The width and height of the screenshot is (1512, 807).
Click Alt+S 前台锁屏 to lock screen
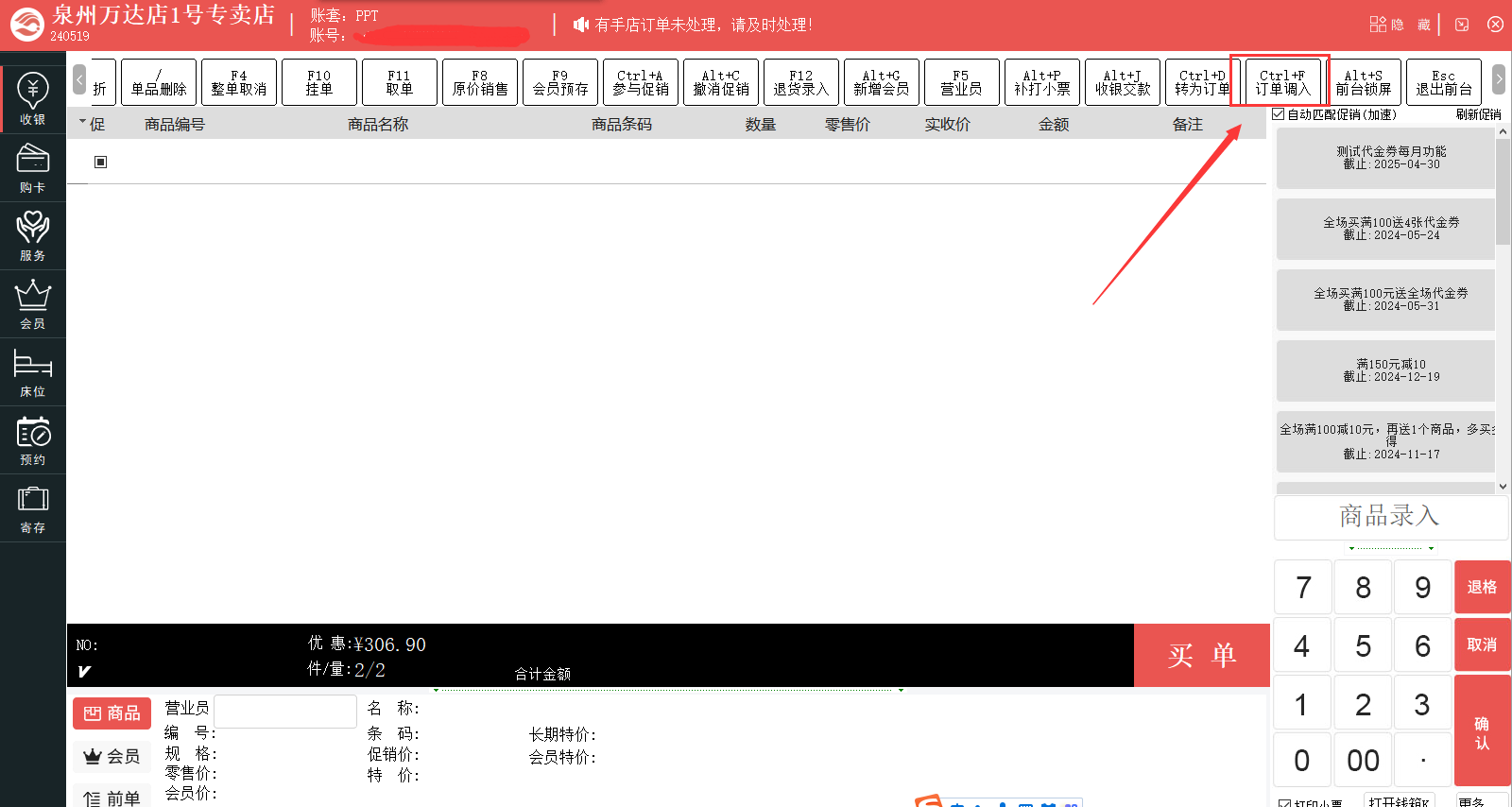(1364, 82)
